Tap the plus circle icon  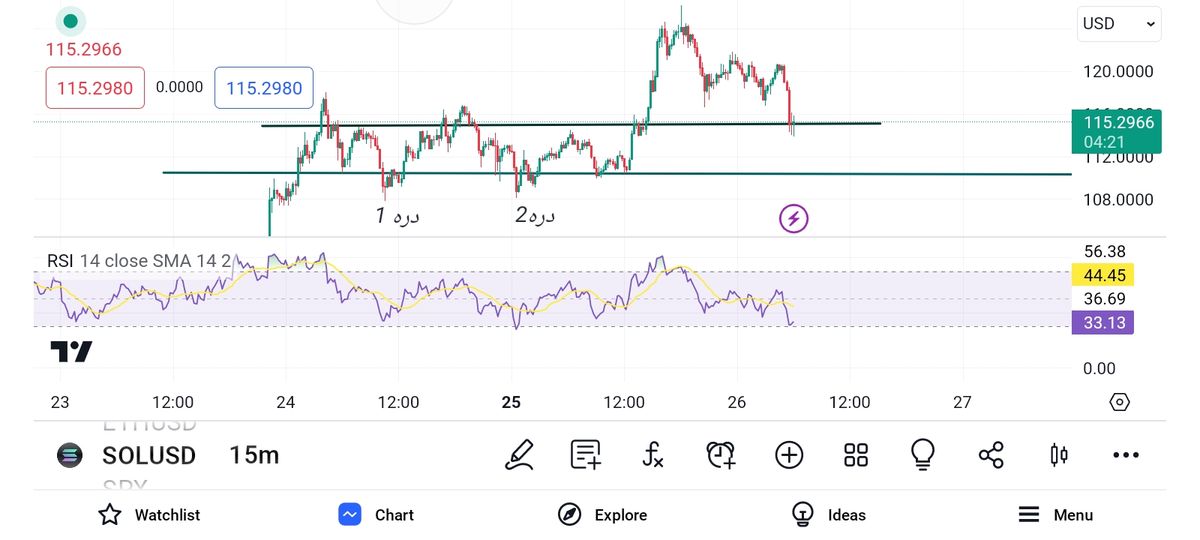(x=789, y=455)
